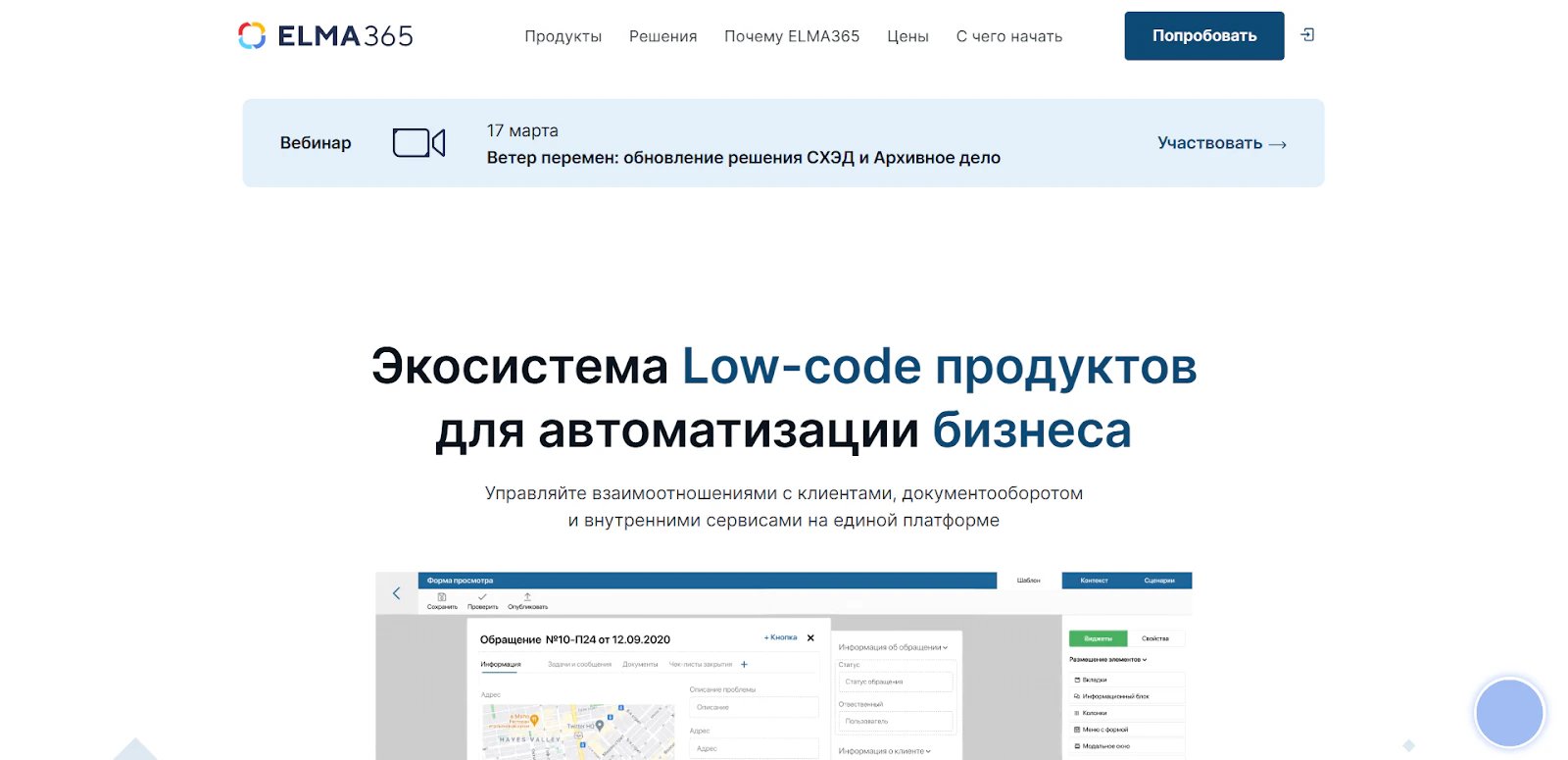The image size is (1568, 760).
Task: Open the Почему ELMA365 menu
Action: (x=792, y=36)
